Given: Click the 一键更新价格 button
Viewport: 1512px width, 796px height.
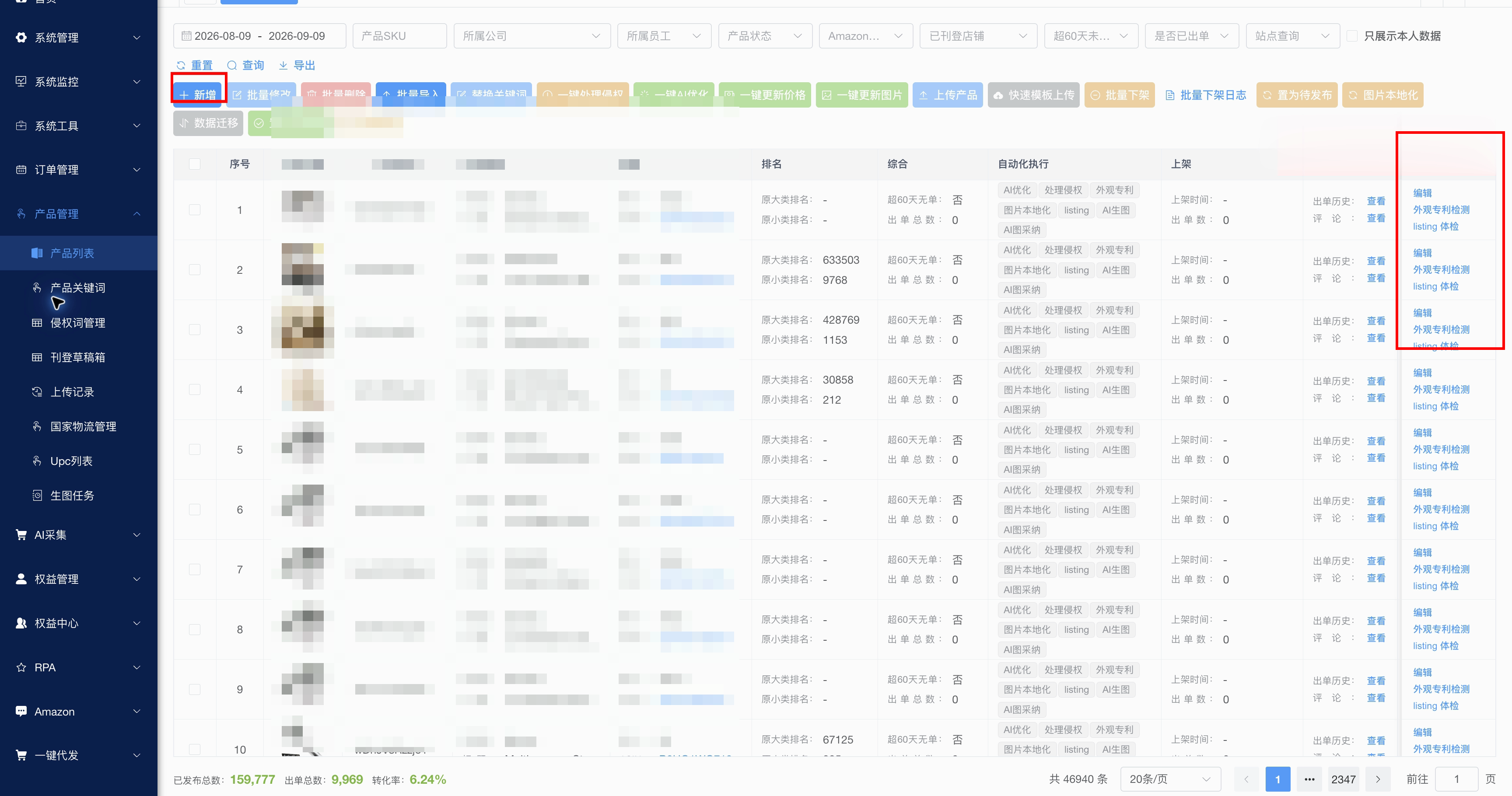Looking at the screenshot, I should (765, 95).
